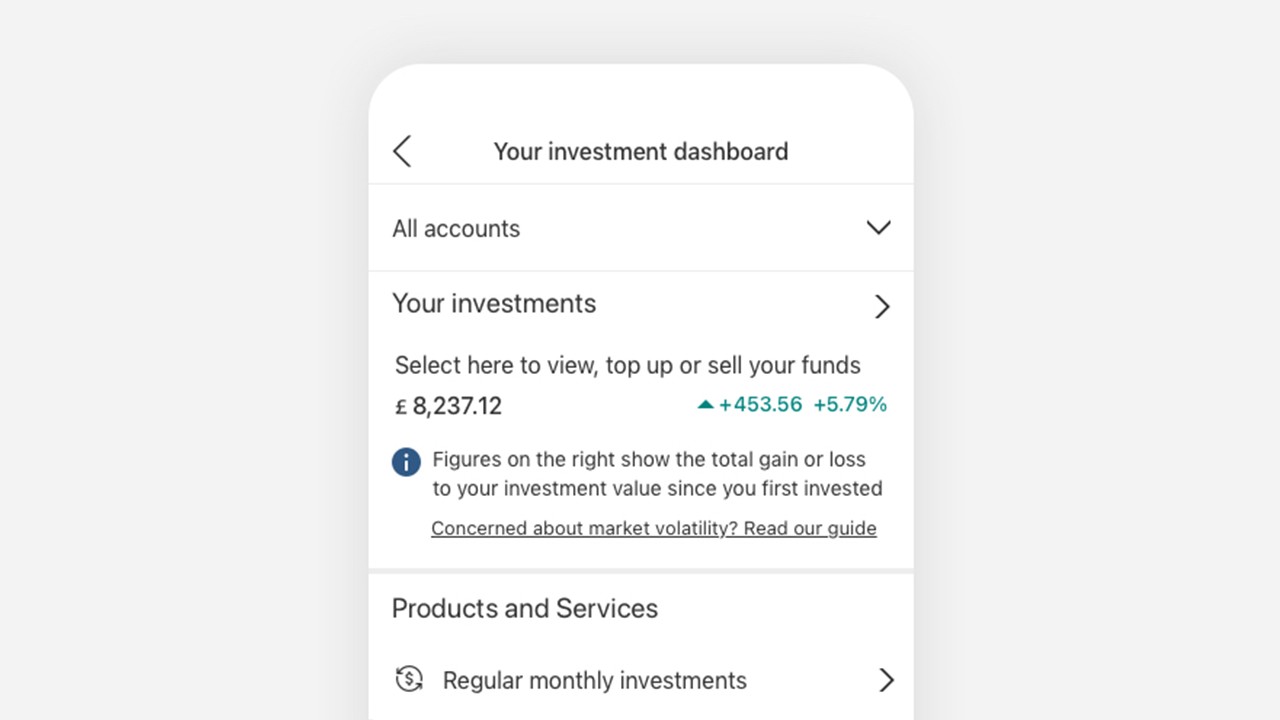Open Regular monthly investments via its right chevron
Viewport: 1280px width, 720px height.
886,680
